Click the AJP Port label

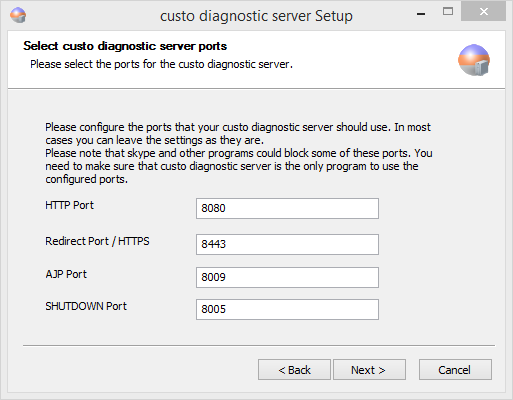coord(66,274)
